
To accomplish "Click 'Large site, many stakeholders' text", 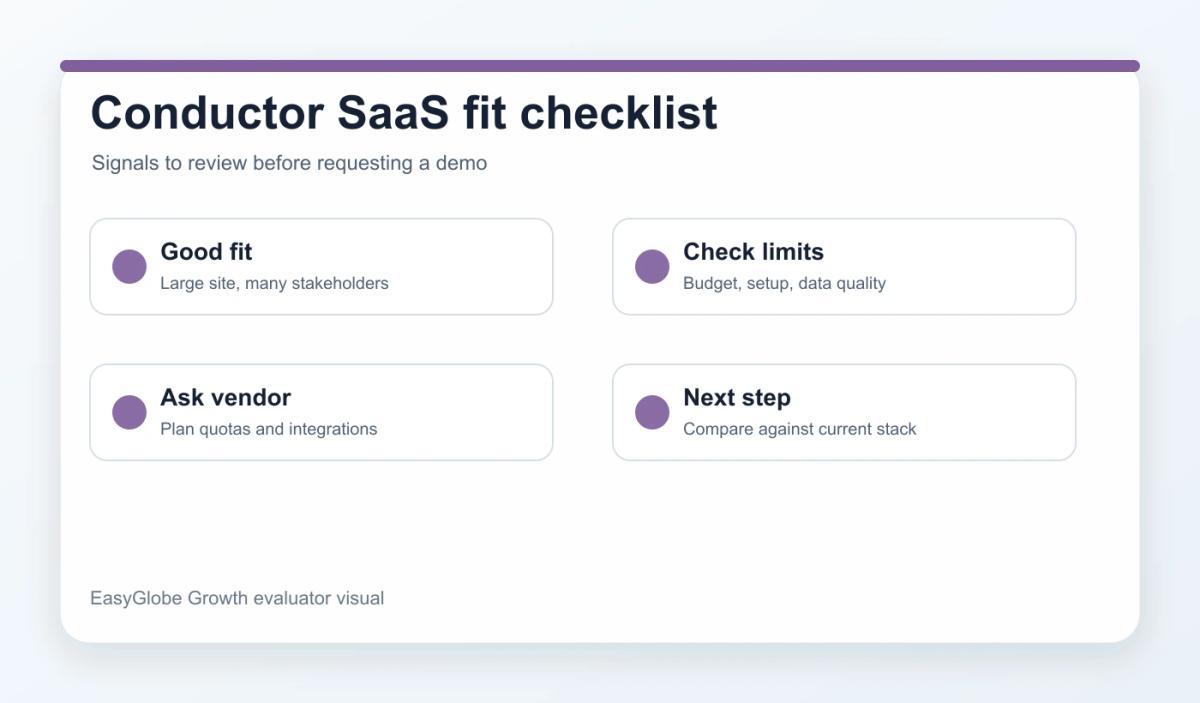I will (274, 283).
